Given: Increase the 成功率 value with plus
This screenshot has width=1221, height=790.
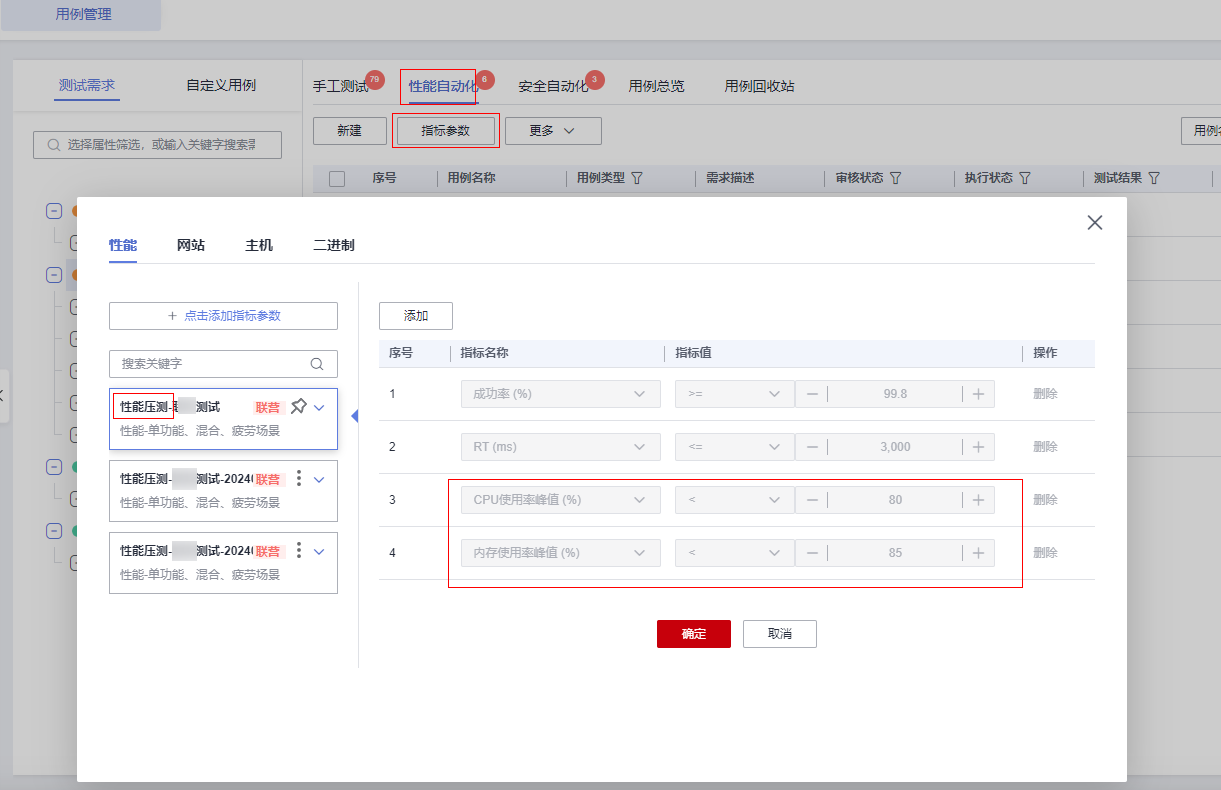Looking at the screenshot, I should [x=978, y=394].
